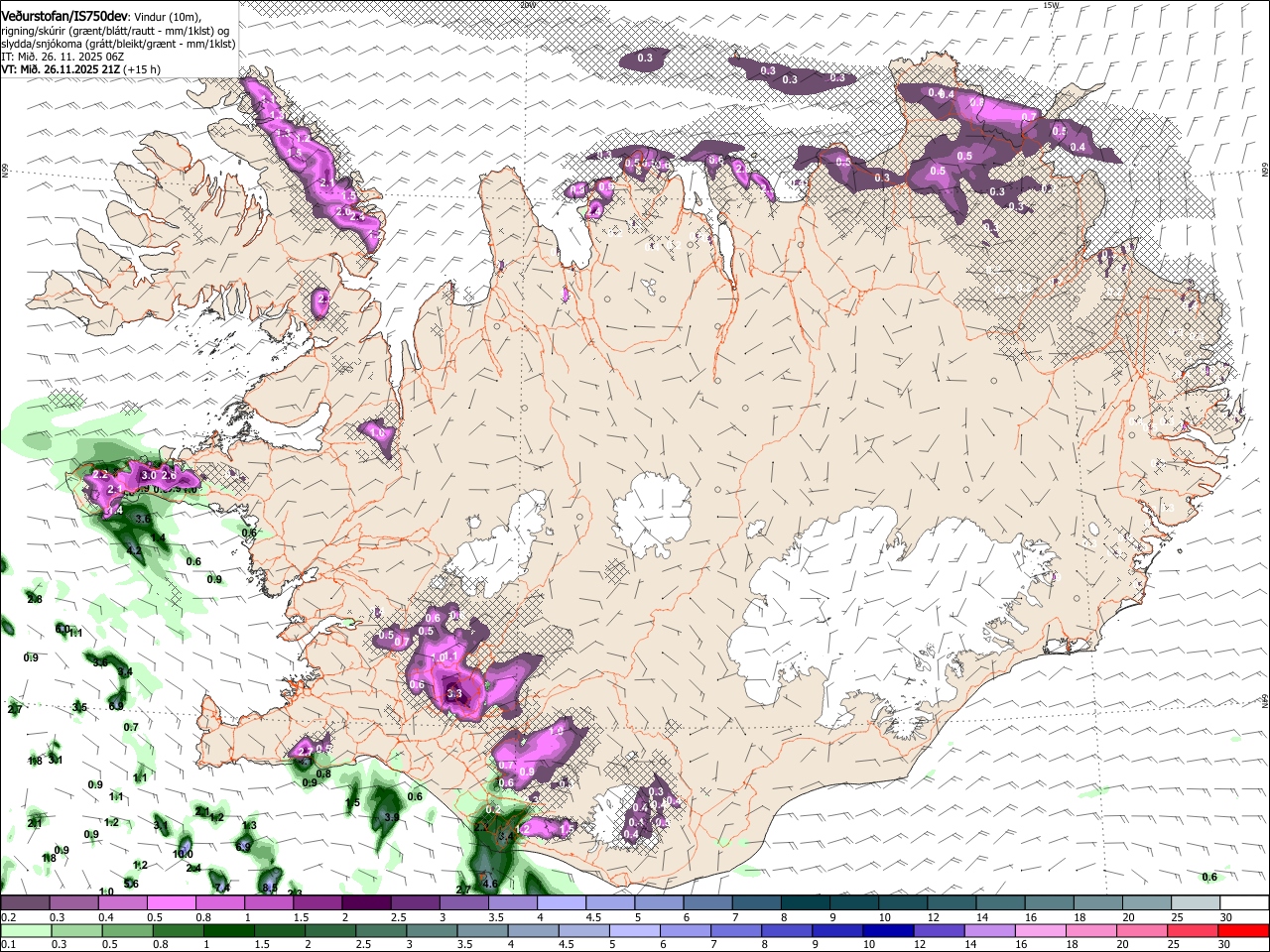Viewport: 1270px width, 952px height.
Task: Pick the palest green legend swatch labeled 0.1
Action: pyautogui.click(x=25, y=931)
